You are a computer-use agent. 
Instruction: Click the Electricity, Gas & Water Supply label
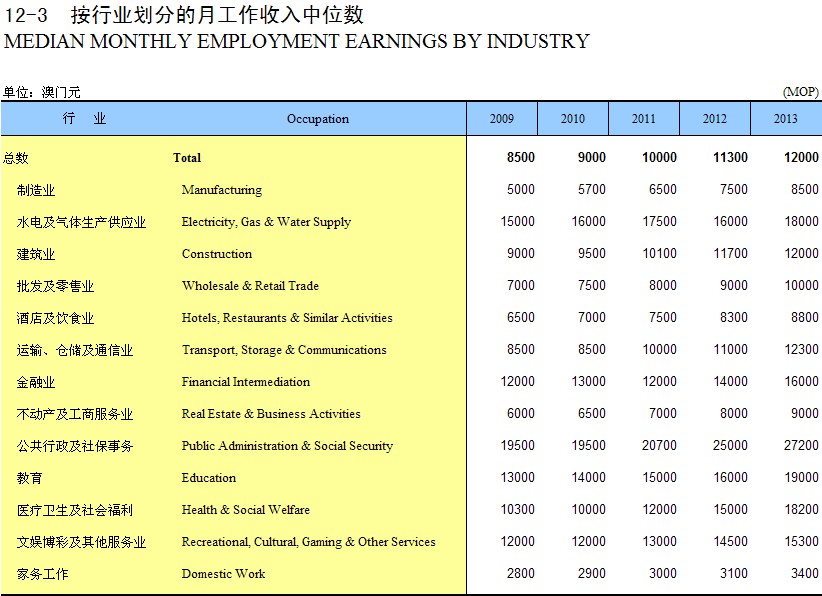[266, 222]
